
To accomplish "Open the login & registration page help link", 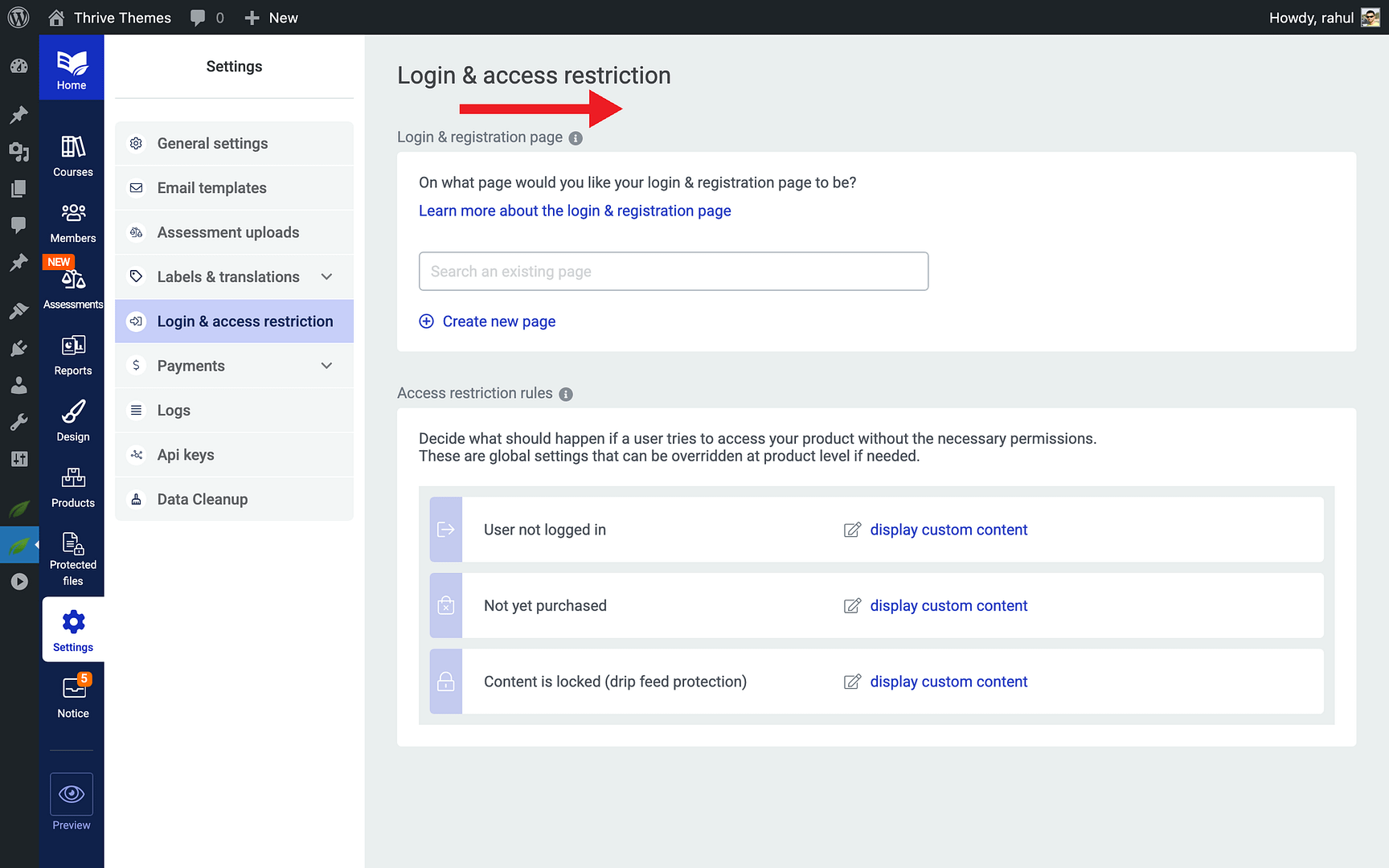I will 574,211.
